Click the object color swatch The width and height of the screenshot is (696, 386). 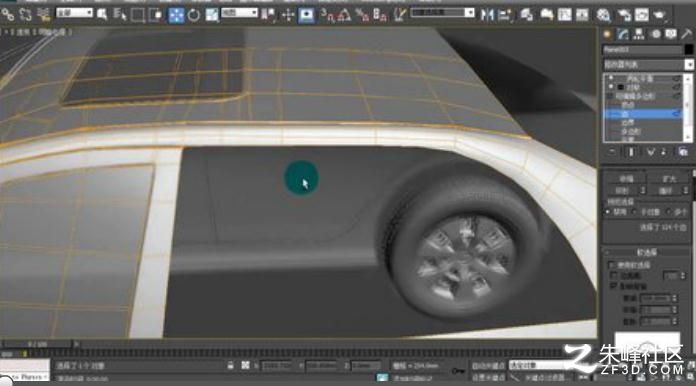(x=688, y=50)
